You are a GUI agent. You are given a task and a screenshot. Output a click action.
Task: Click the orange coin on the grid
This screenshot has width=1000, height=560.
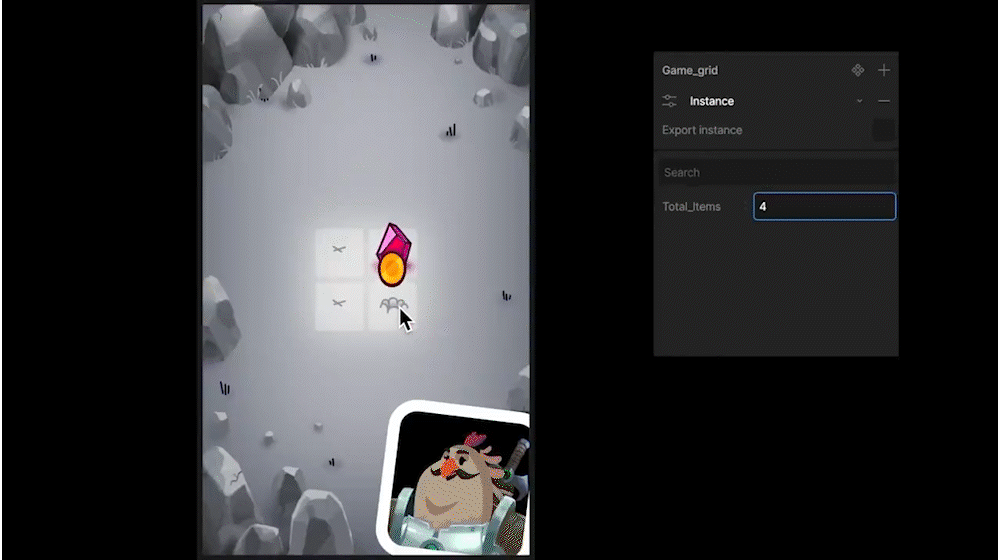[x=392, y=269]
